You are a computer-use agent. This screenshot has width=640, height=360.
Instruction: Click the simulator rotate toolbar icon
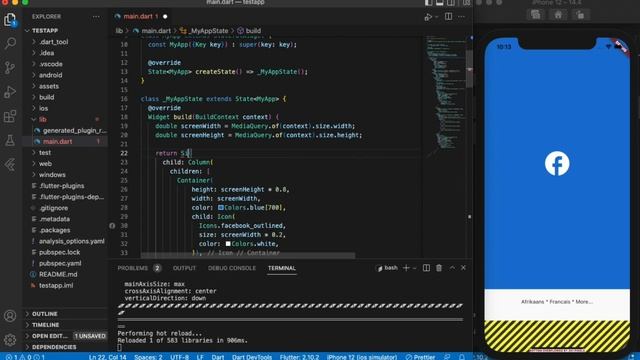(x=580, y=15)
